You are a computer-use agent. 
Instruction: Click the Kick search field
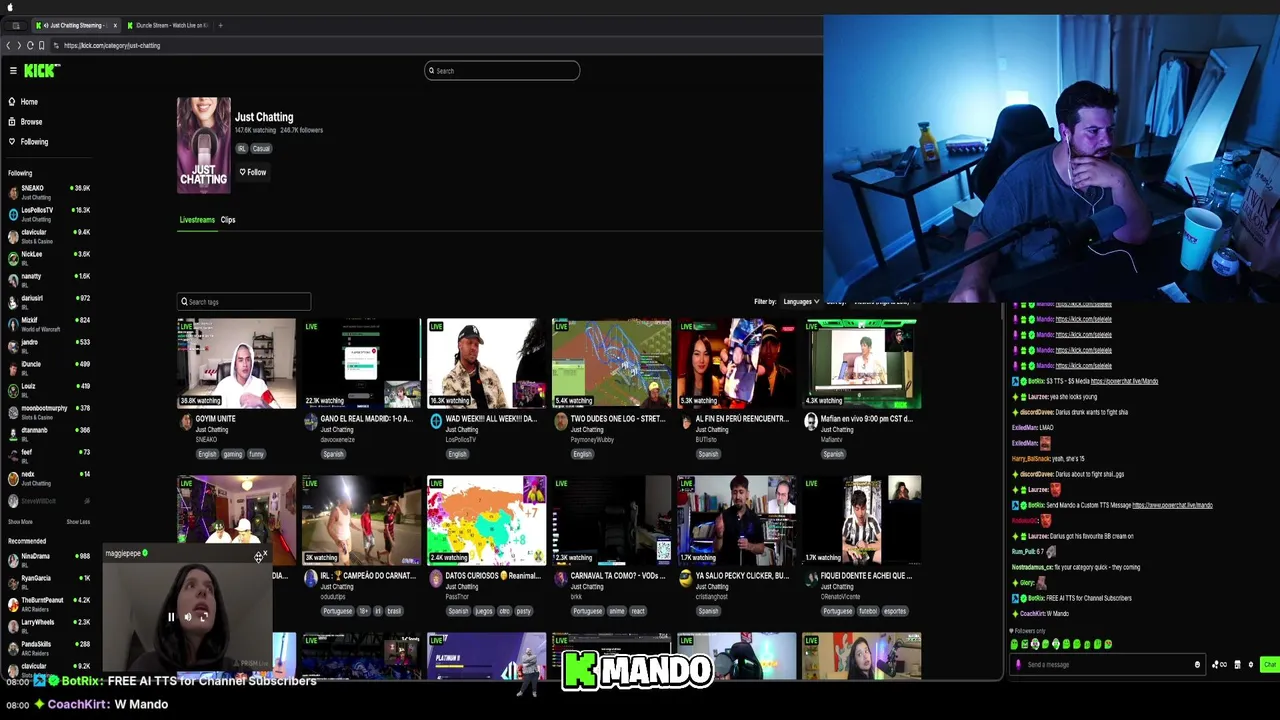click(x=502, y=71)
